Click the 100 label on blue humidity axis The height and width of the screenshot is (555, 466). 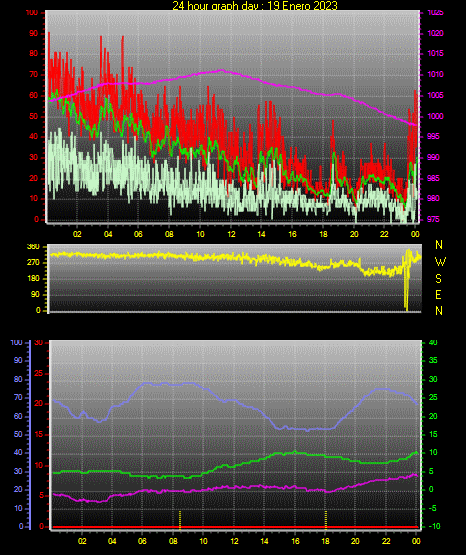17,343
